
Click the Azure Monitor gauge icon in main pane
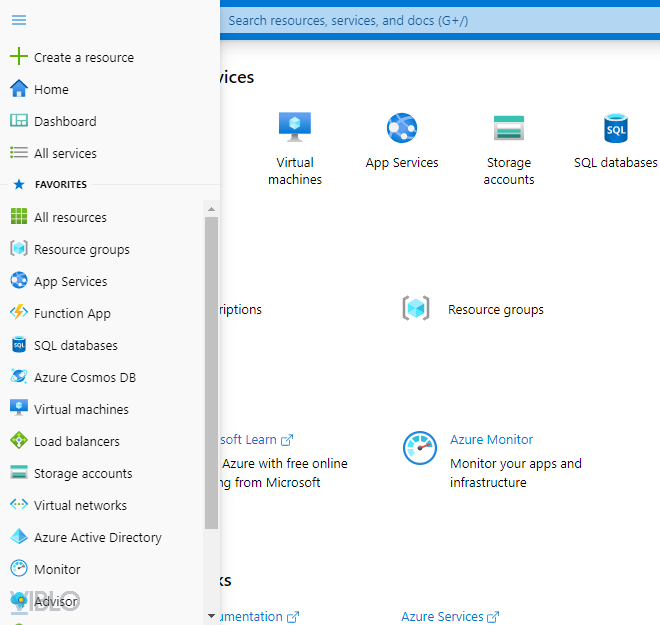420,448
